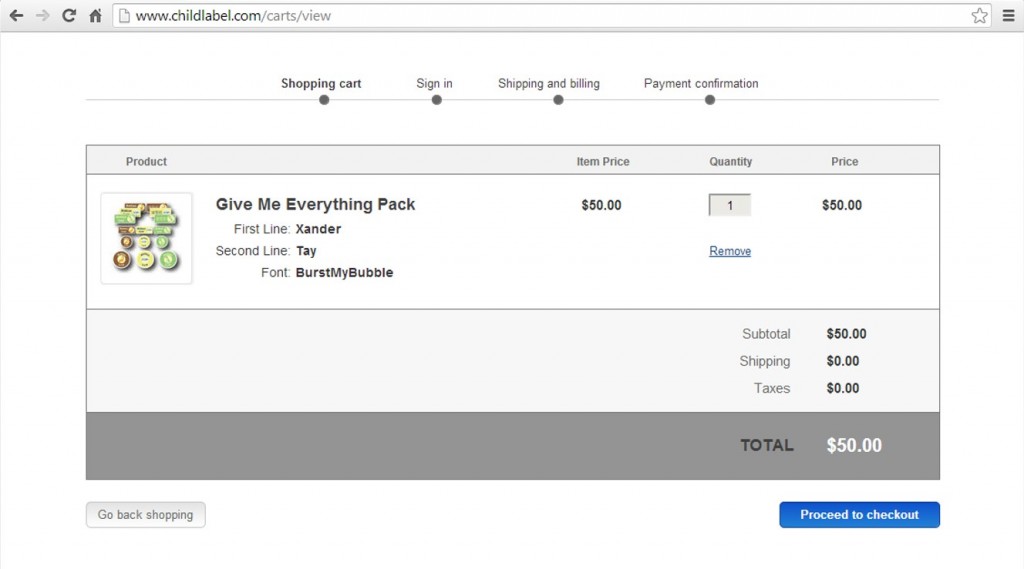This screenshot has height=569, width=1024.
Task: Select the Sign in step dot
Action: pyautogui.click(x=437, y=100)
